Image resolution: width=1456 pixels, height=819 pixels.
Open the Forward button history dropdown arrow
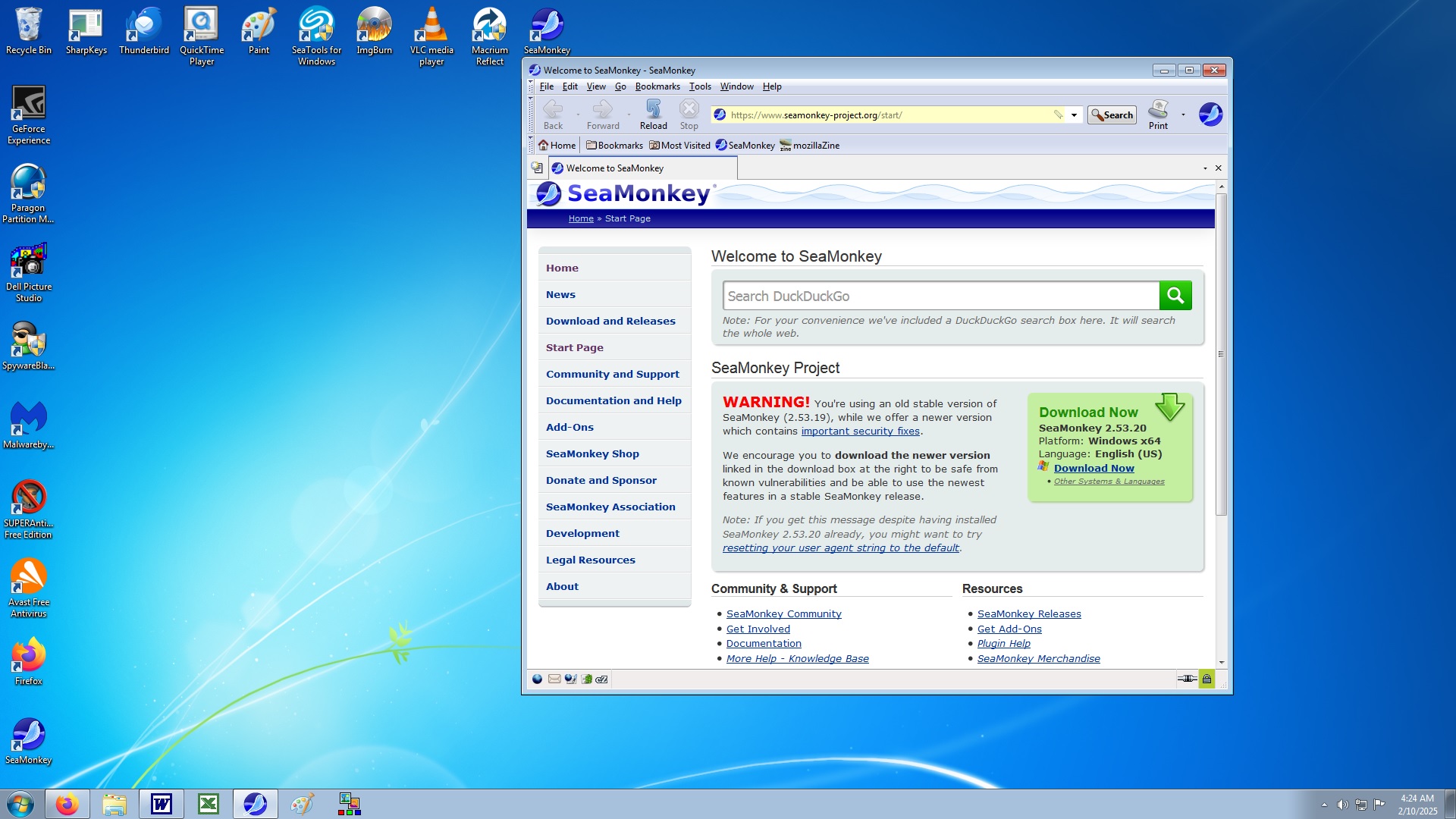(629, 115)
